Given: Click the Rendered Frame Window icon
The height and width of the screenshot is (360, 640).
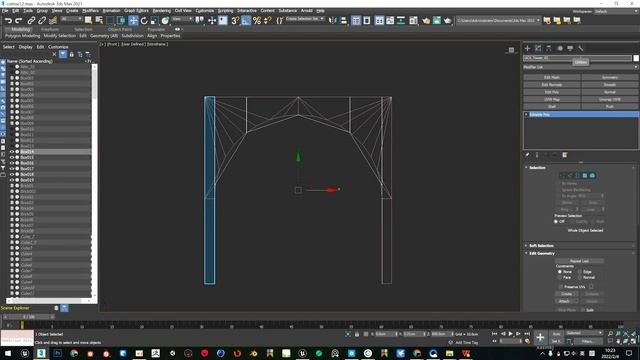Looking at the screenshot, I should tap(437, 20).
